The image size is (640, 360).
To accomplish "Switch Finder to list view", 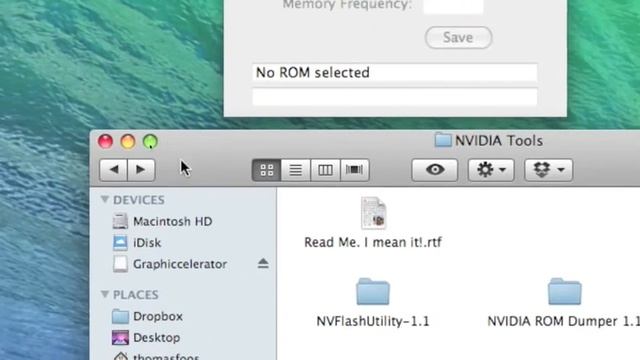I will (x=296, y=170).
